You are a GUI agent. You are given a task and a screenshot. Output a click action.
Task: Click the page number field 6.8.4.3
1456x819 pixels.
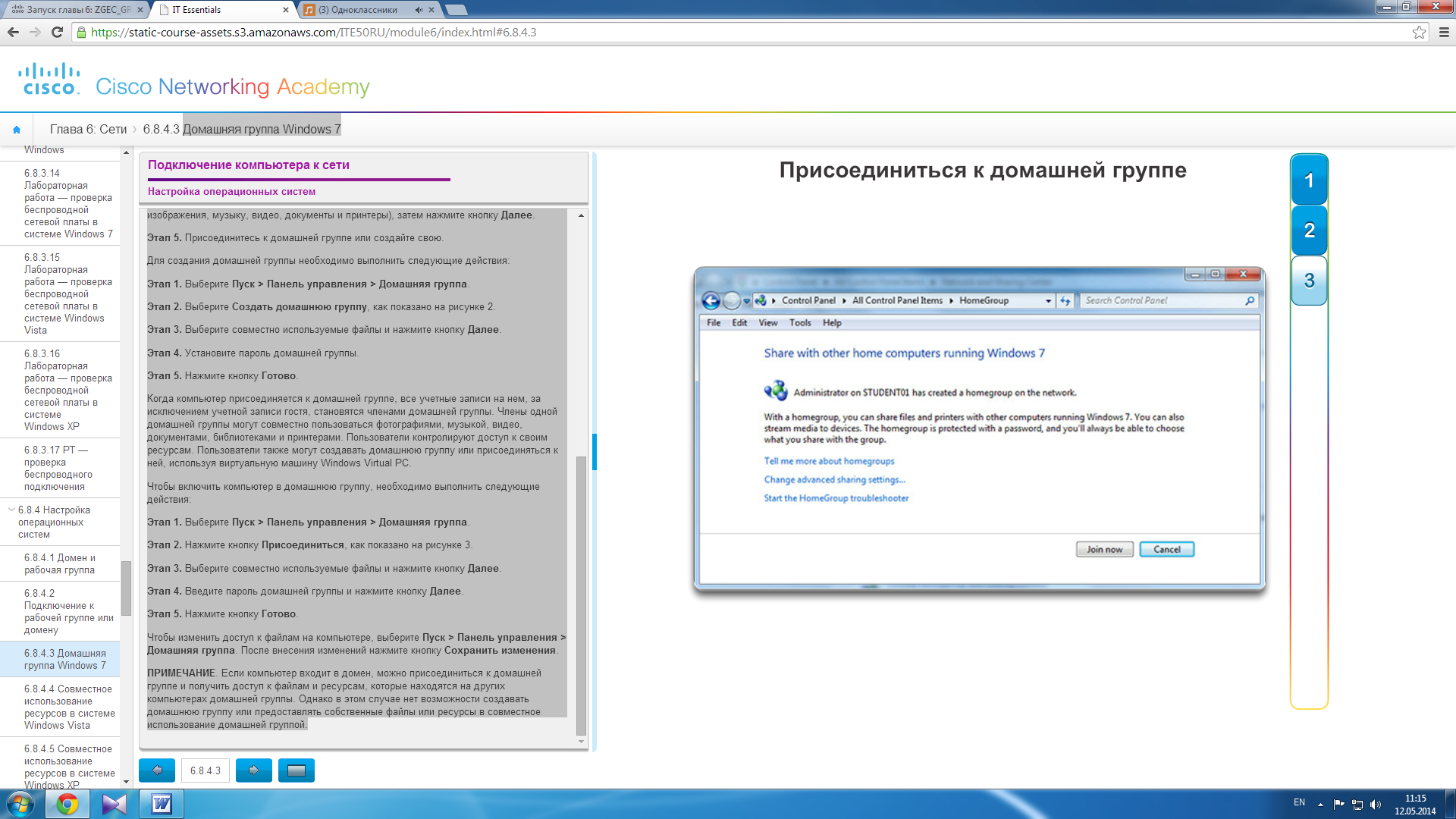click(206, 770)
